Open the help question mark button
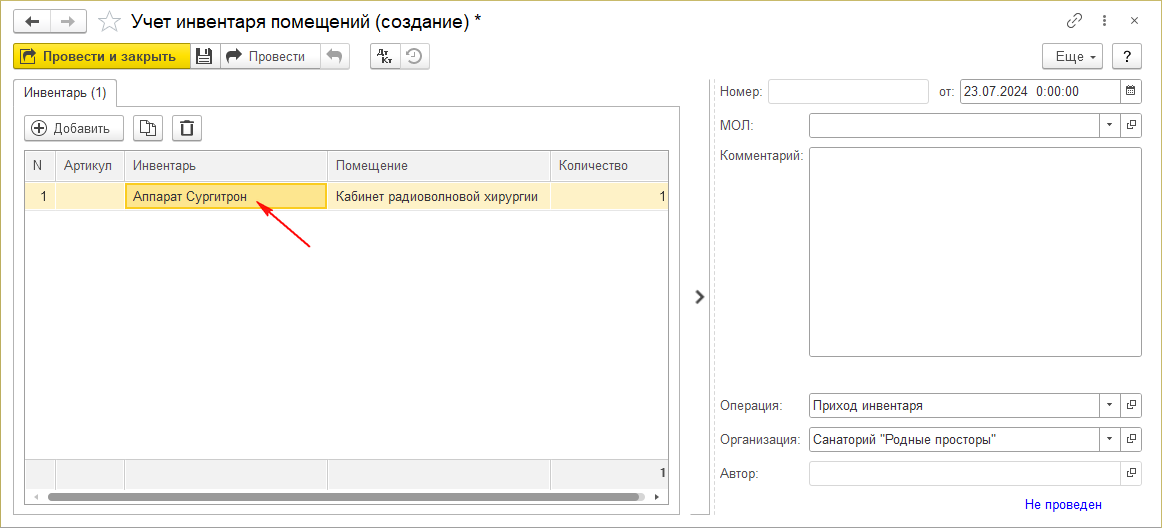This screenshot has width=1162, height=528. (x=1127, y=57)
